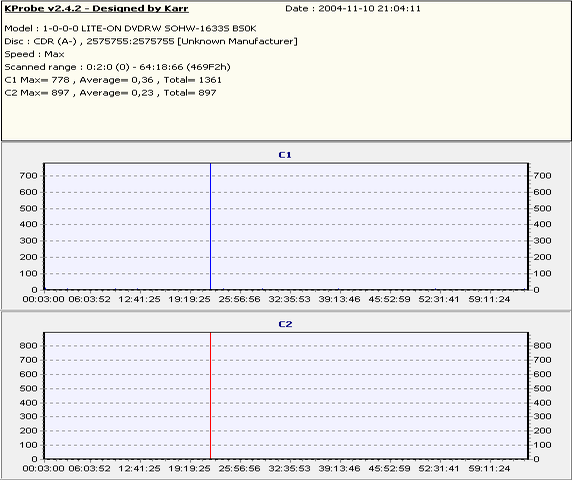Click 700 on the C1 chart right axis
Image resolution: width=572 pixels, height=480 pixels.
[542, 176]
